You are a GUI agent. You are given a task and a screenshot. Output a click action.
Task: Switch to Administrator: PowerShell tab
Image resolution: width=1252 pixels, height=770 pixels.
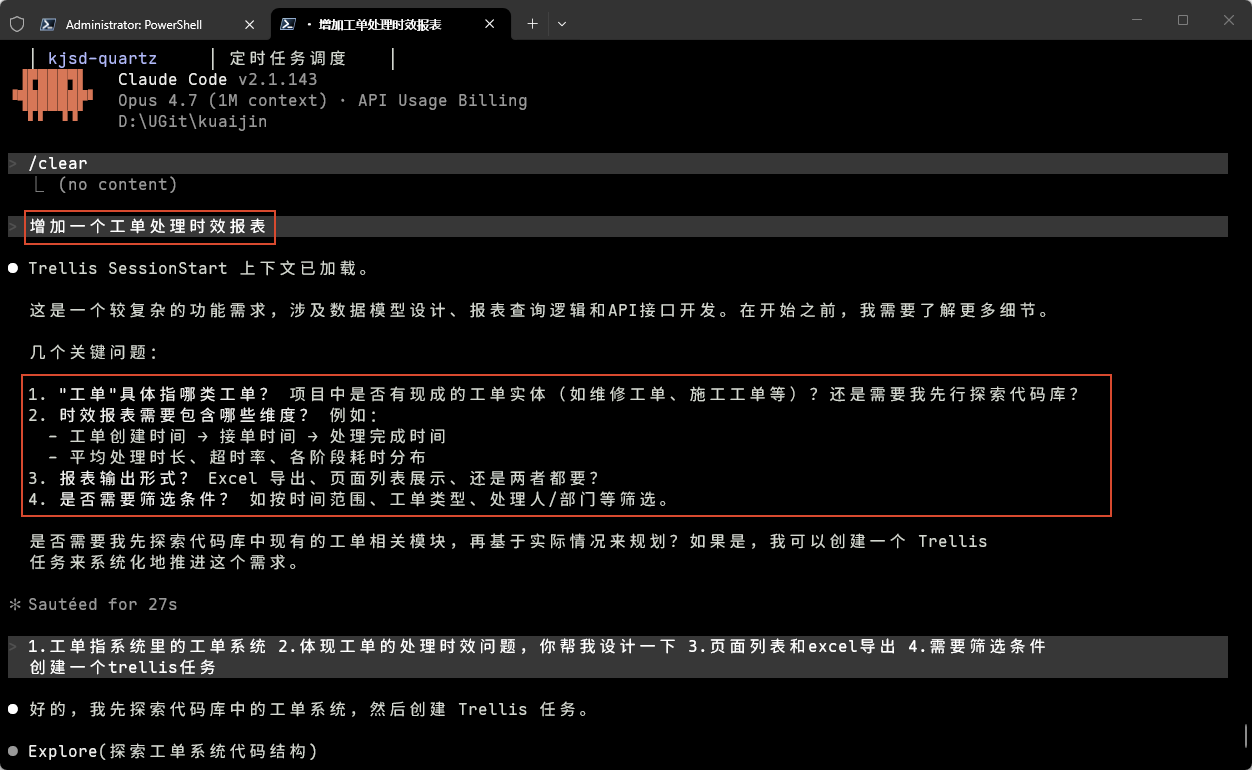pyautogui.click(x=134, y=24)
